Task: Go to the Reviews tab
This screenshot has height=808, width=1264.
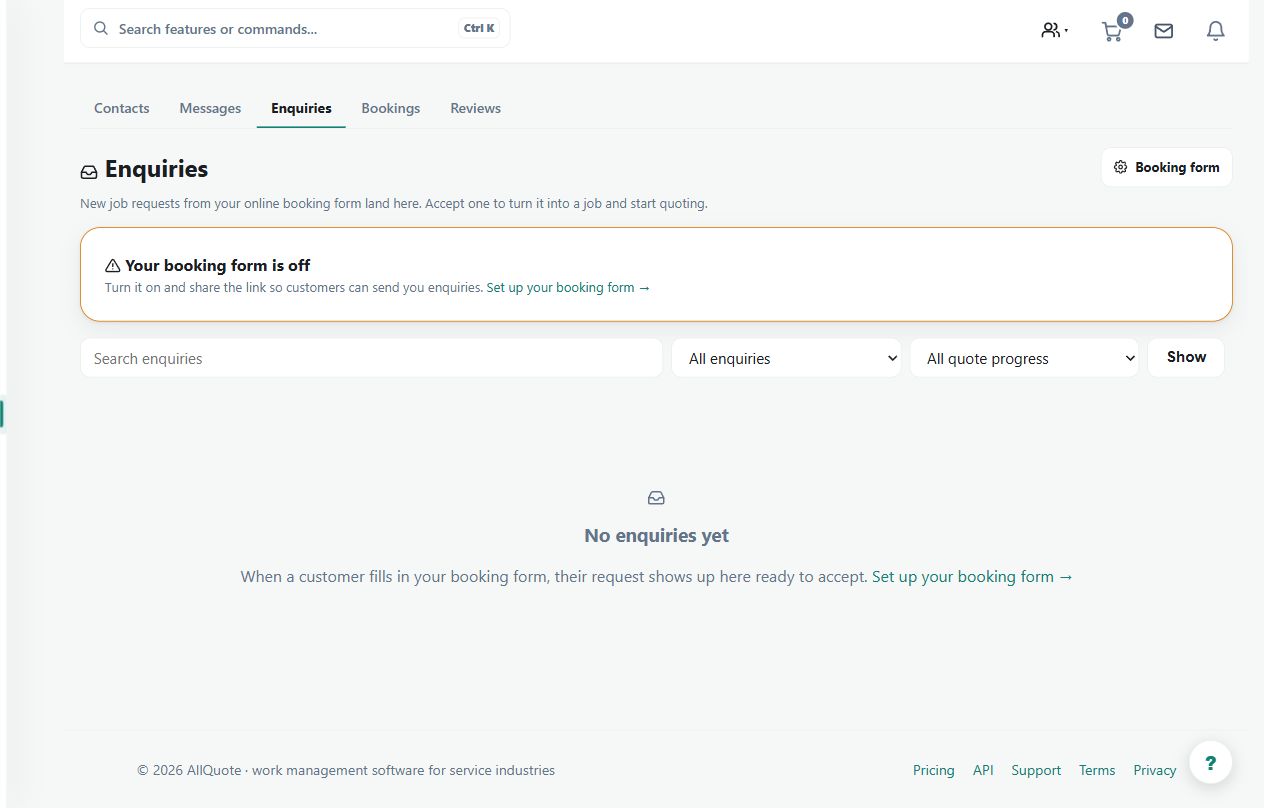Action: click(475, 108)
